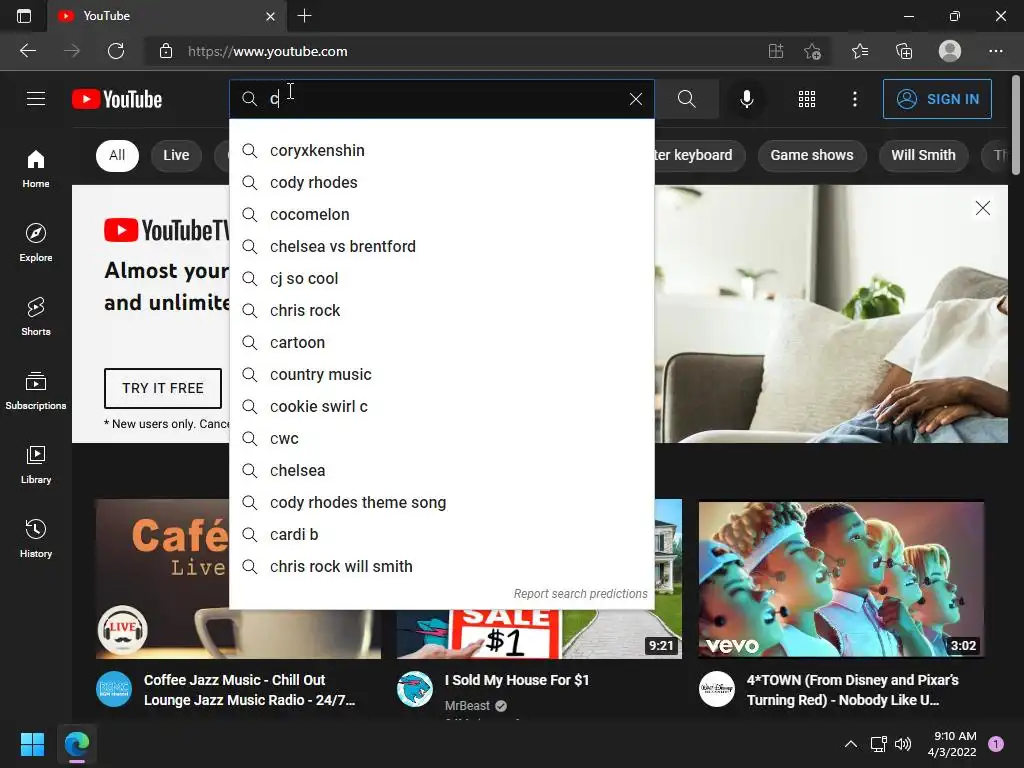This screenshot has height=768, width=1024.
Task: Go to Home in the sidebar
Action: pyautogui.click(x=36, y=169)
